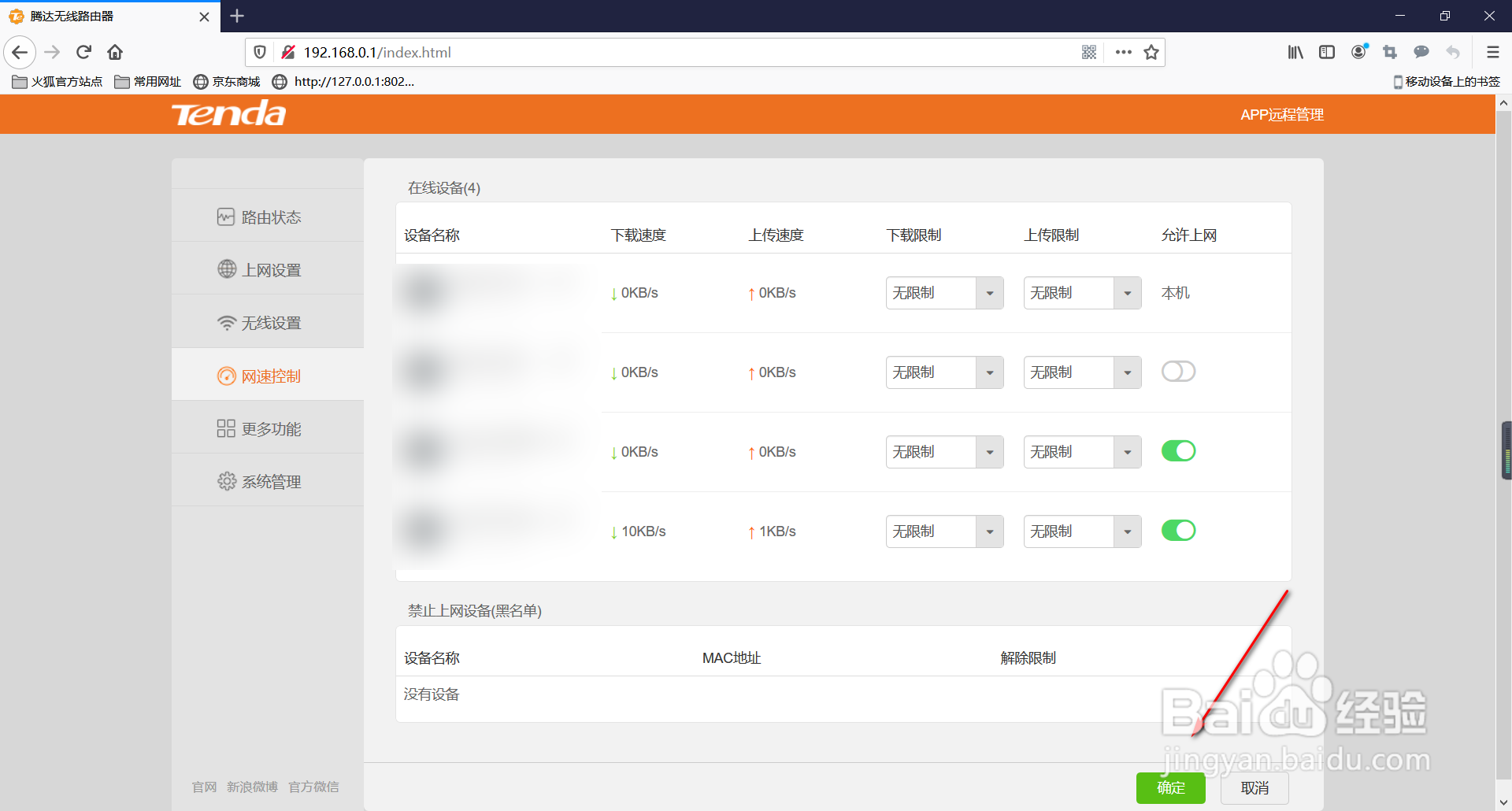
Task: Open 新浪微博 footer link
Action: point(252,787)
